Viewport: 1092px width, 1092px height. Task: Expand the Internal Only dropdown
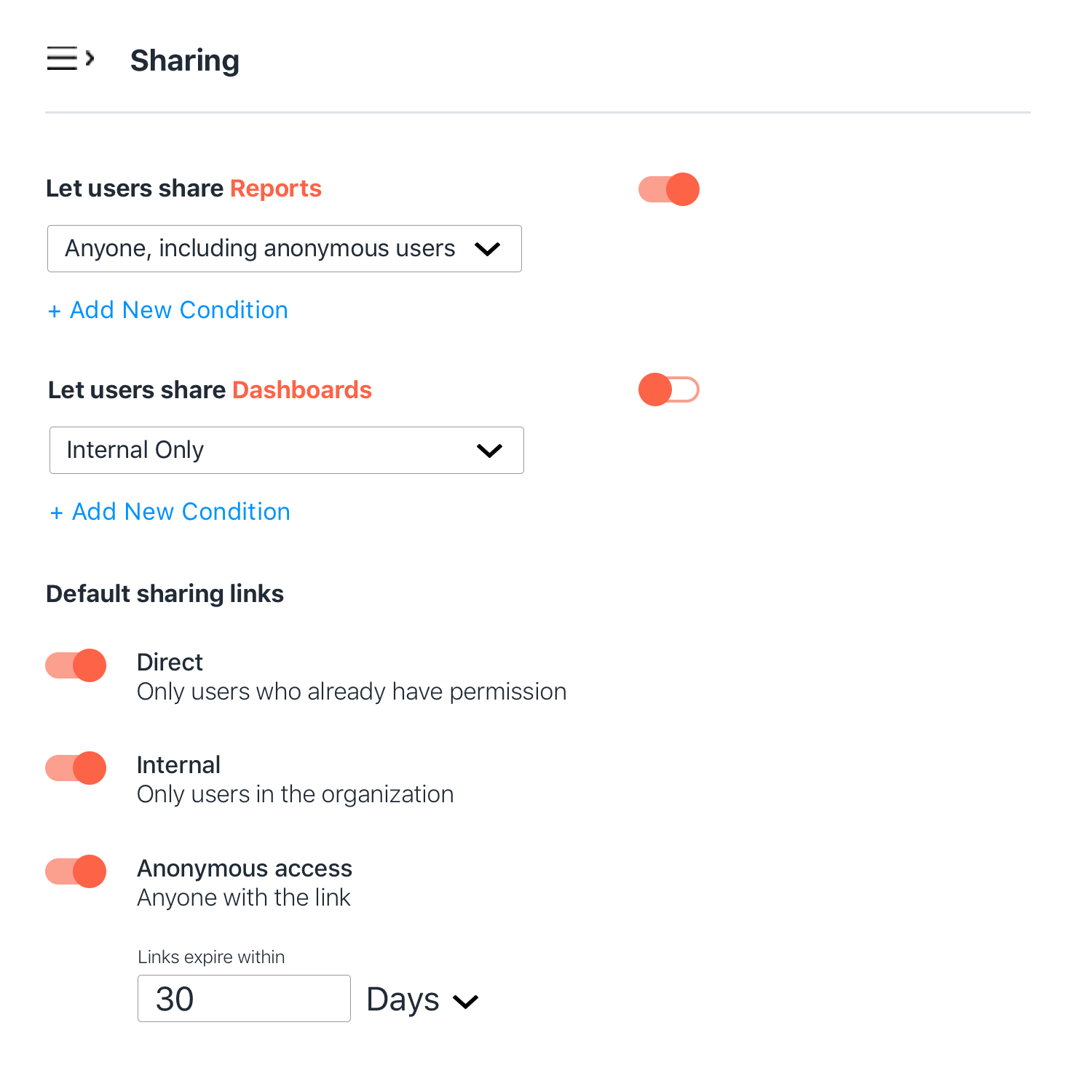click(x=287, y=451)
